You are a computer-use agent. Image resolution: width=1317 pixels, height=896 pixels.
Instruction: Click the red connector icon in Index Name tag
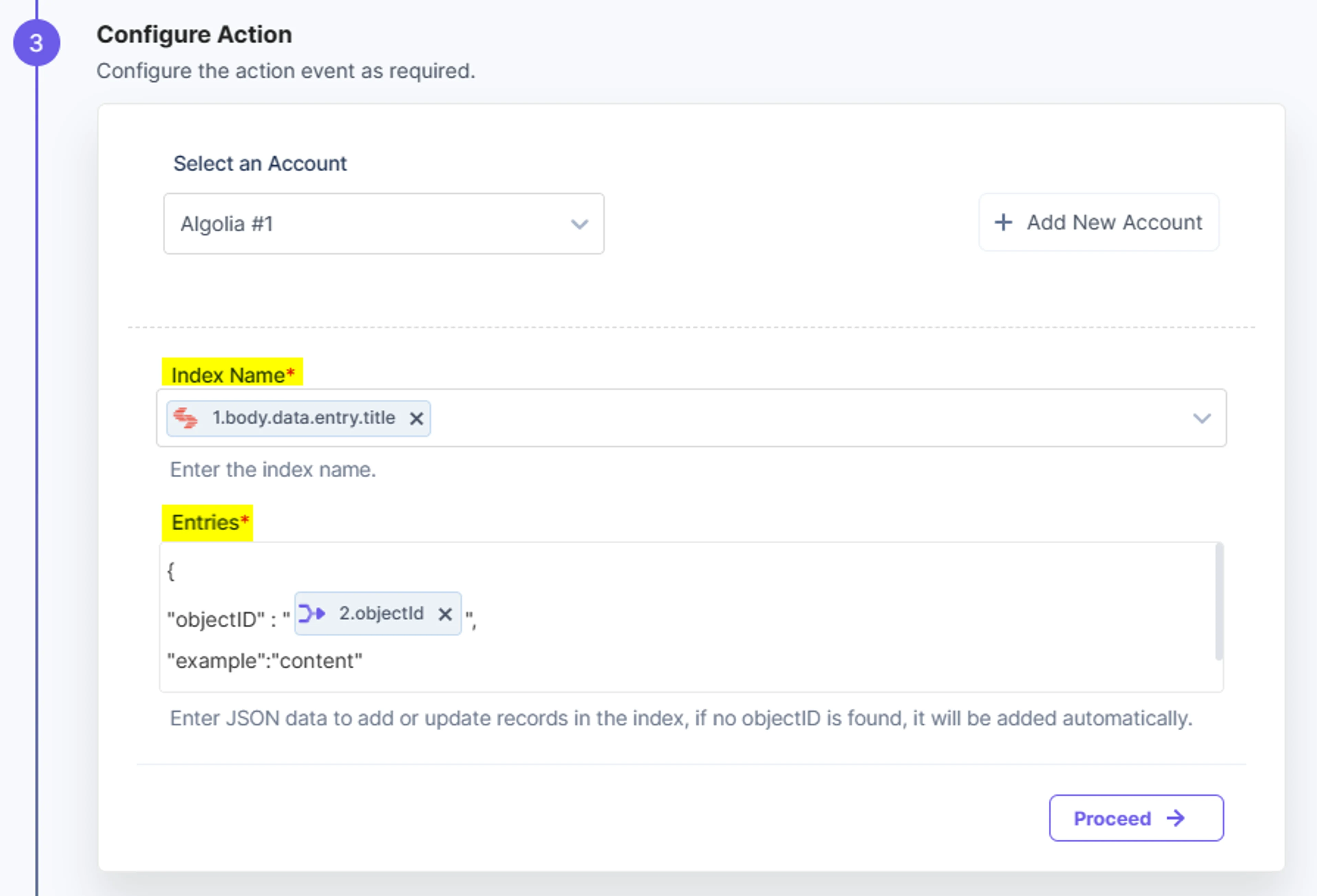[x=185, y=418]
